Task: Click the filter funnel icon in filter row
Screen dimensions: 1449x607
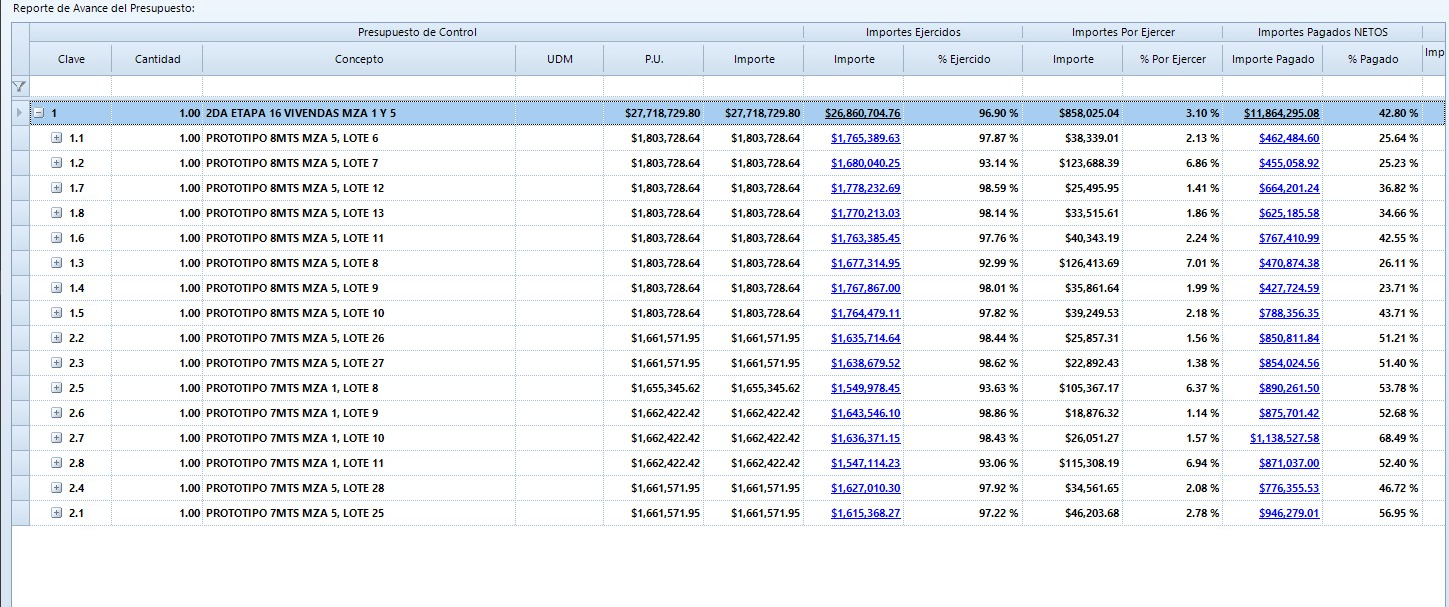Action: point(19,87)
